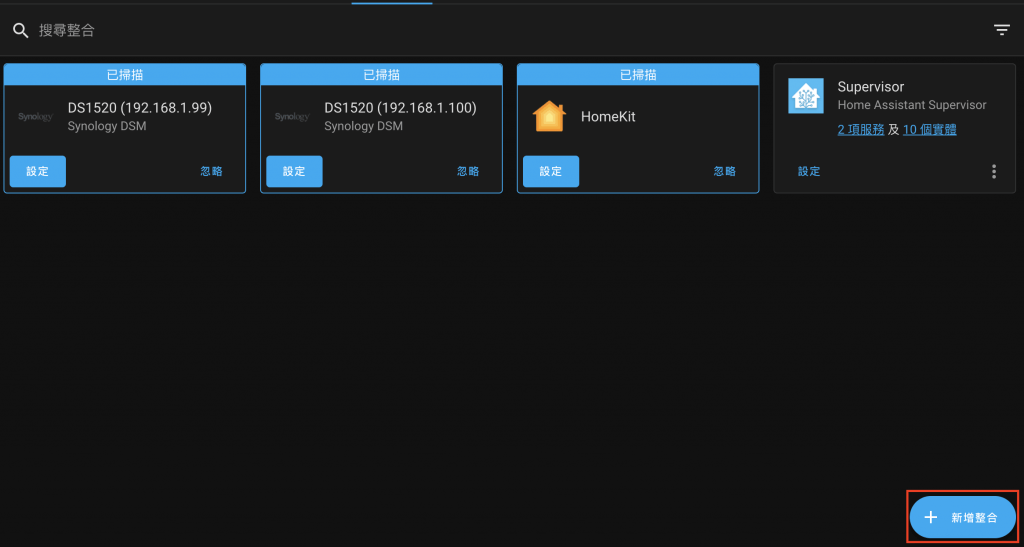The image size is (1024, 547).
Task: Click Synology DSM subtitle under 192.168.1.100
Action: tap(364, 126)
